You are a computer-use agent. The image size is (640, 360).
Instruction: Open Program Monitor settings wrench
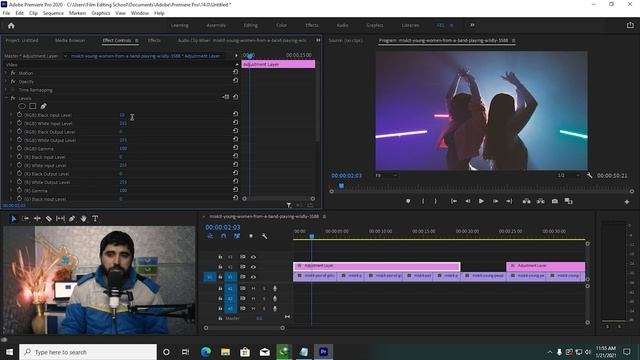(589, 176)
